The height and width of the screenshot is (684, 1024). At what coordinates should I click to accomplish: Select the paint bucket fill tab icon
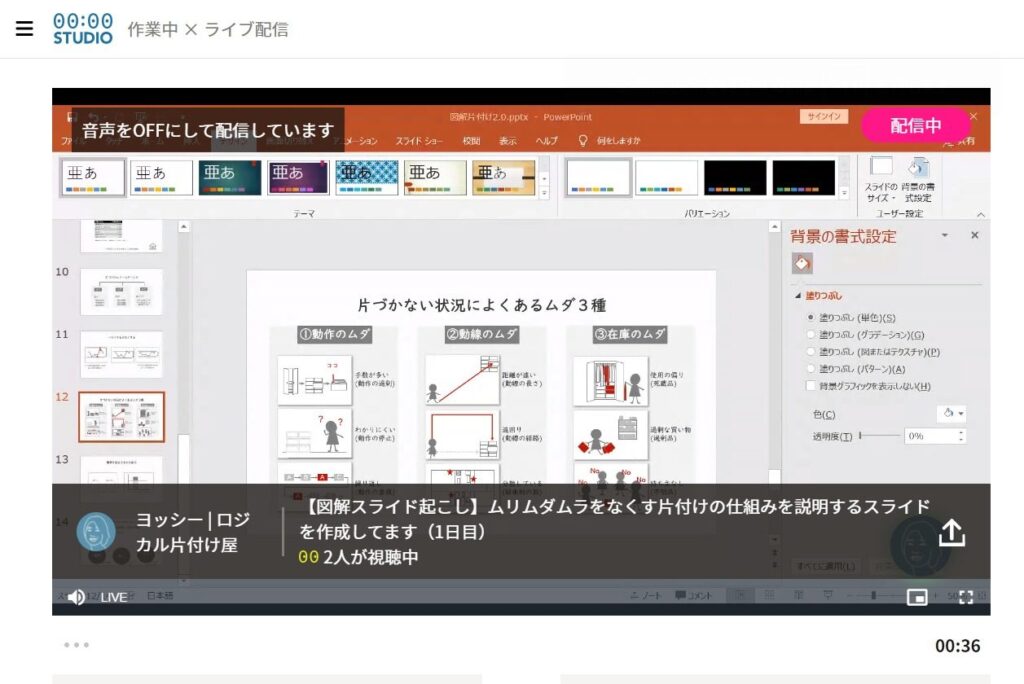pos(802,263)
